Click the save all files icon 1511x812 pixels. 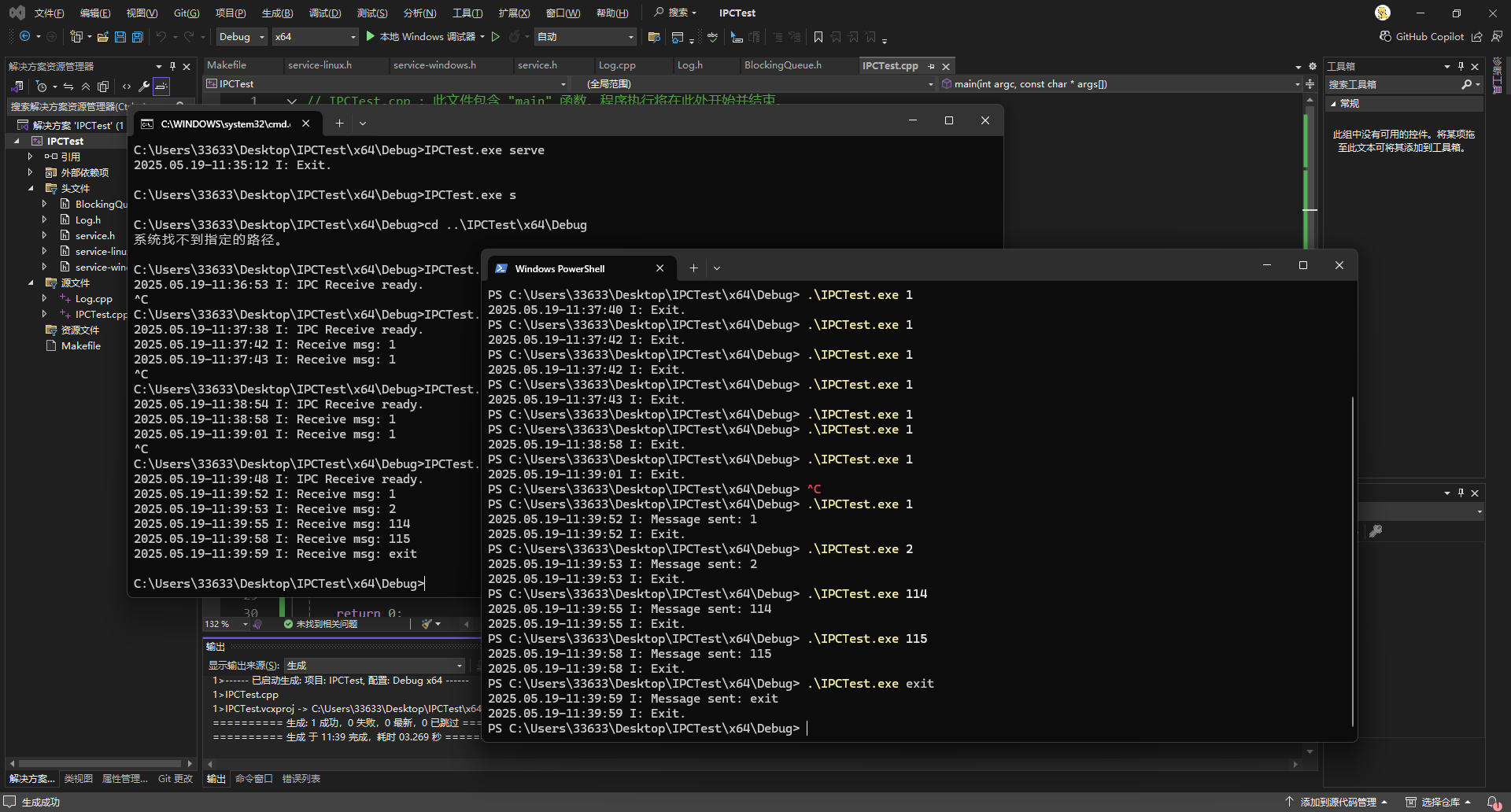point(138,36)
